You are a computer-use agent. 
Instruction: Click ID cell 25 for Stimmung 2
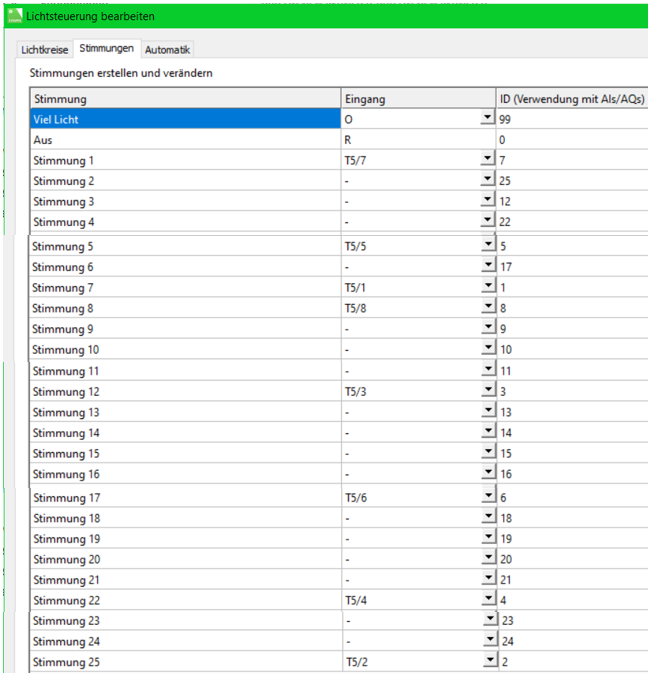click(572, 181)
